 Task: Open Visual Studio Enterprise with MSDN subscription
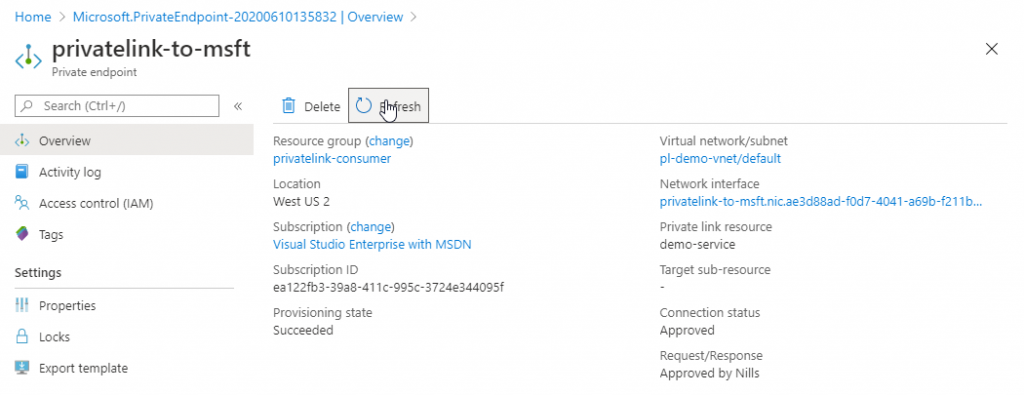coord(372,245)
